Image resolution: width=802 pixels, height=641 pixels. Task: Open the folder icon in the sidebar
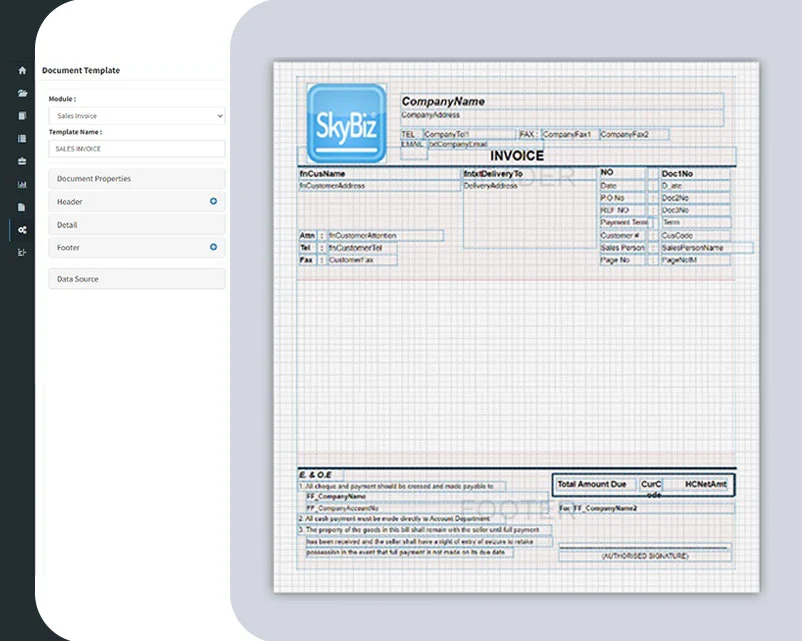[19, 93]
